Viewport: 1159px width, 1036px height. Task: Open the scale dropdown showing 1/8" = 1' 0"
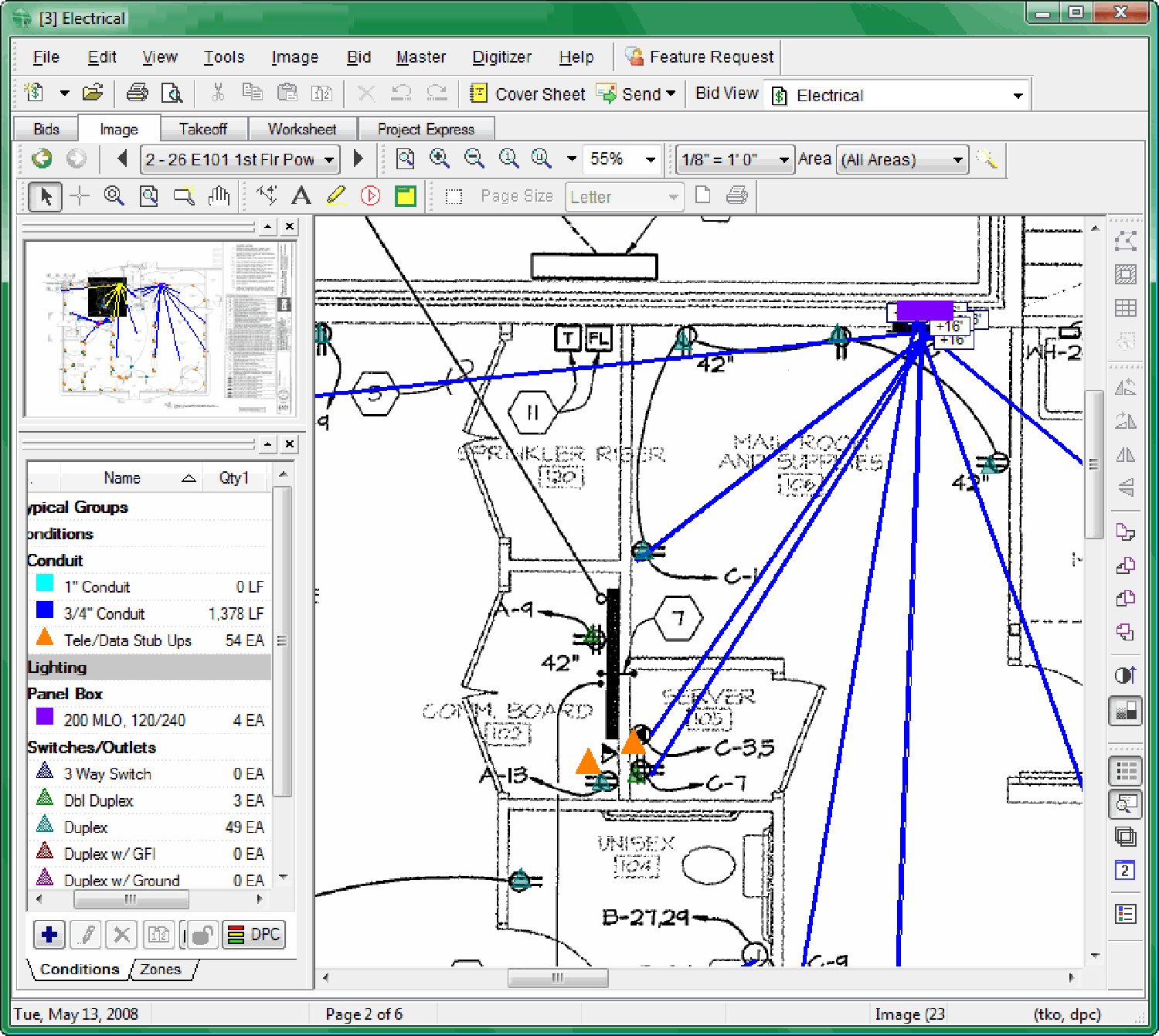pos(735,160)
